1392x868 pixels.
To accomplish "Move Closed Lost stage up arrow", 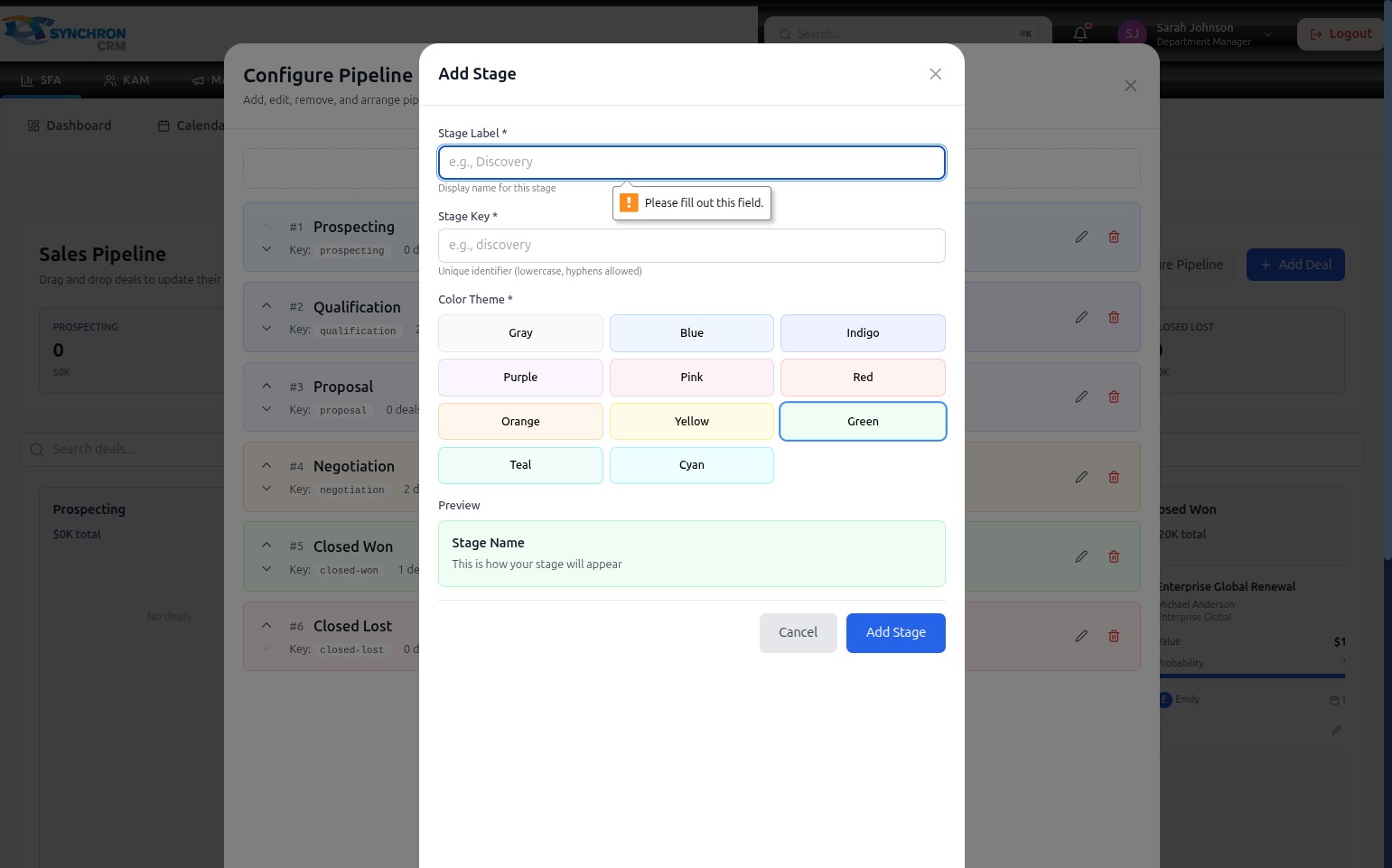I will coord(266,624).
